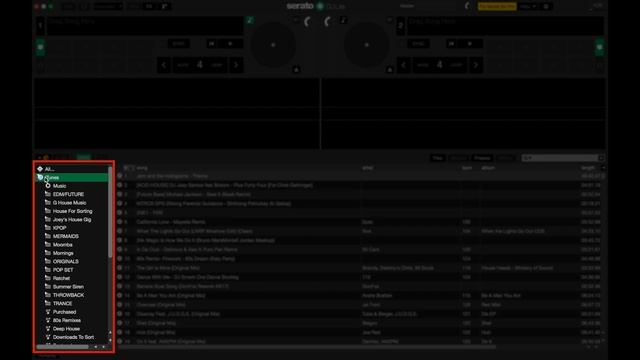Click the G House Music folder icon
This screenshot has height=360, width=640.
point(48,202)
